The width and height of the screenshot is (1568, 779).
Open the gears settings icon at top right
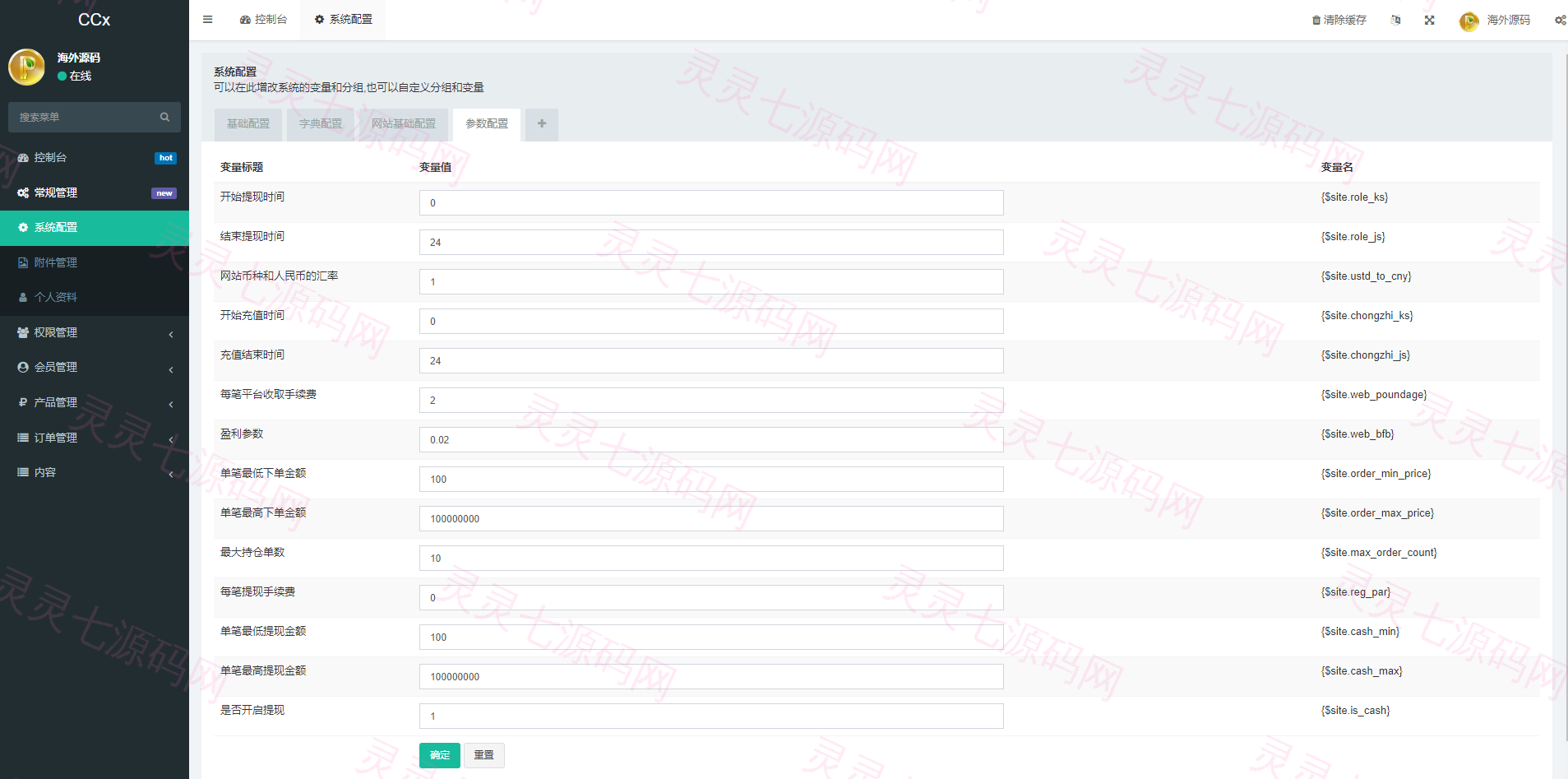click(1560, 21)
